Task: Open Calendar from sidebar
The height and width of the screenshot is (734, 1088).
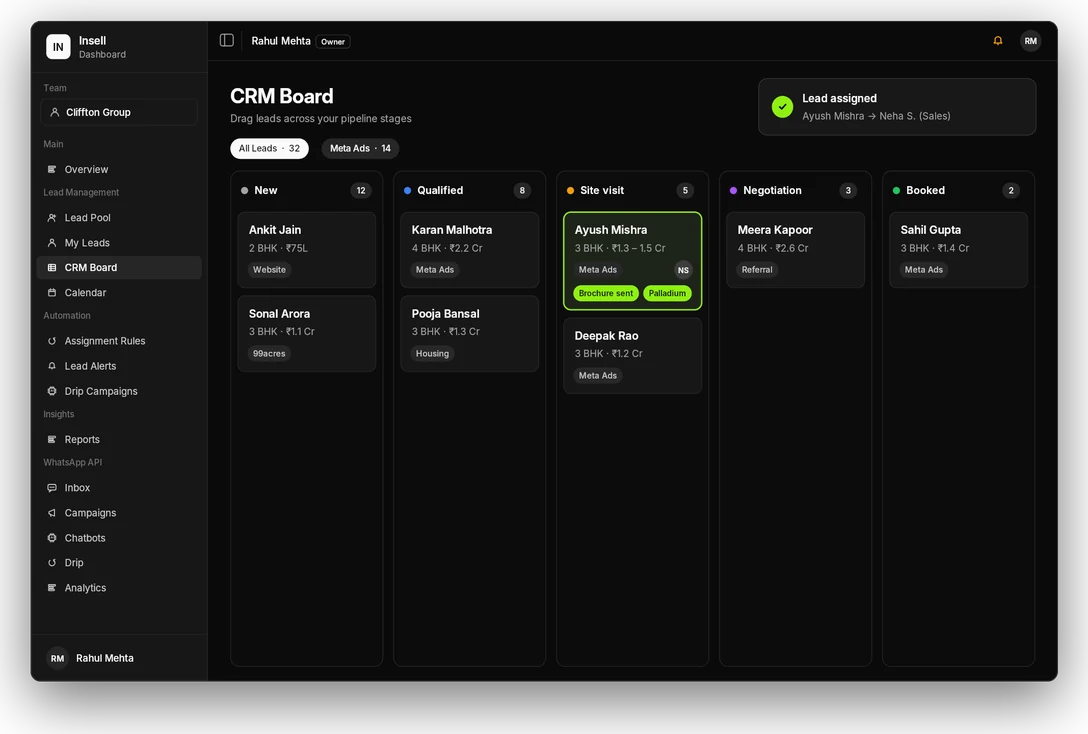Action: pyautogui.click(x=119, y=293)
